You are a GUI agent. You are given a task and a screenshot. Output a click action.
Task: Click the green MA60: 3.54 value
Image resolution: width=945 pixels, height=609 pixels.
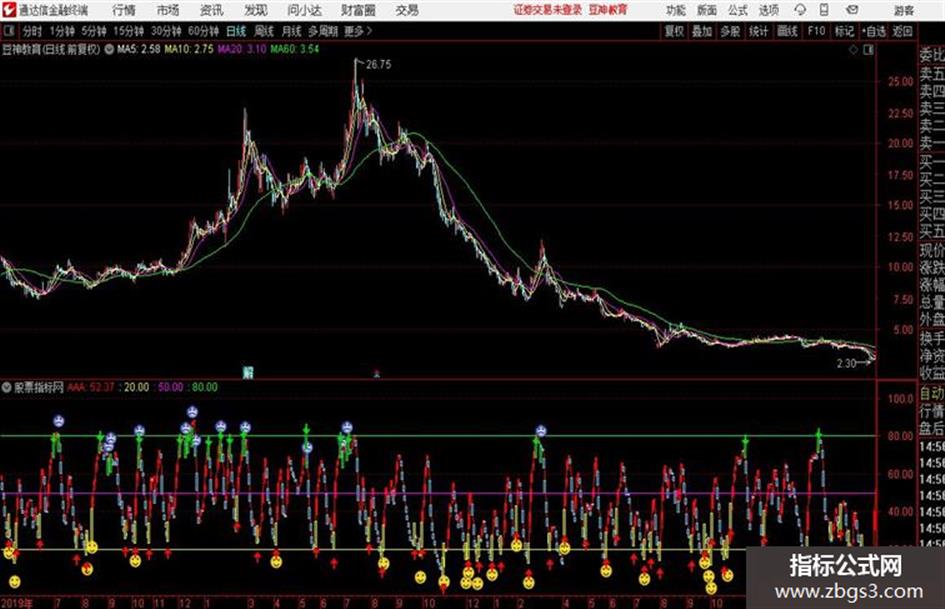coord(295,49)
